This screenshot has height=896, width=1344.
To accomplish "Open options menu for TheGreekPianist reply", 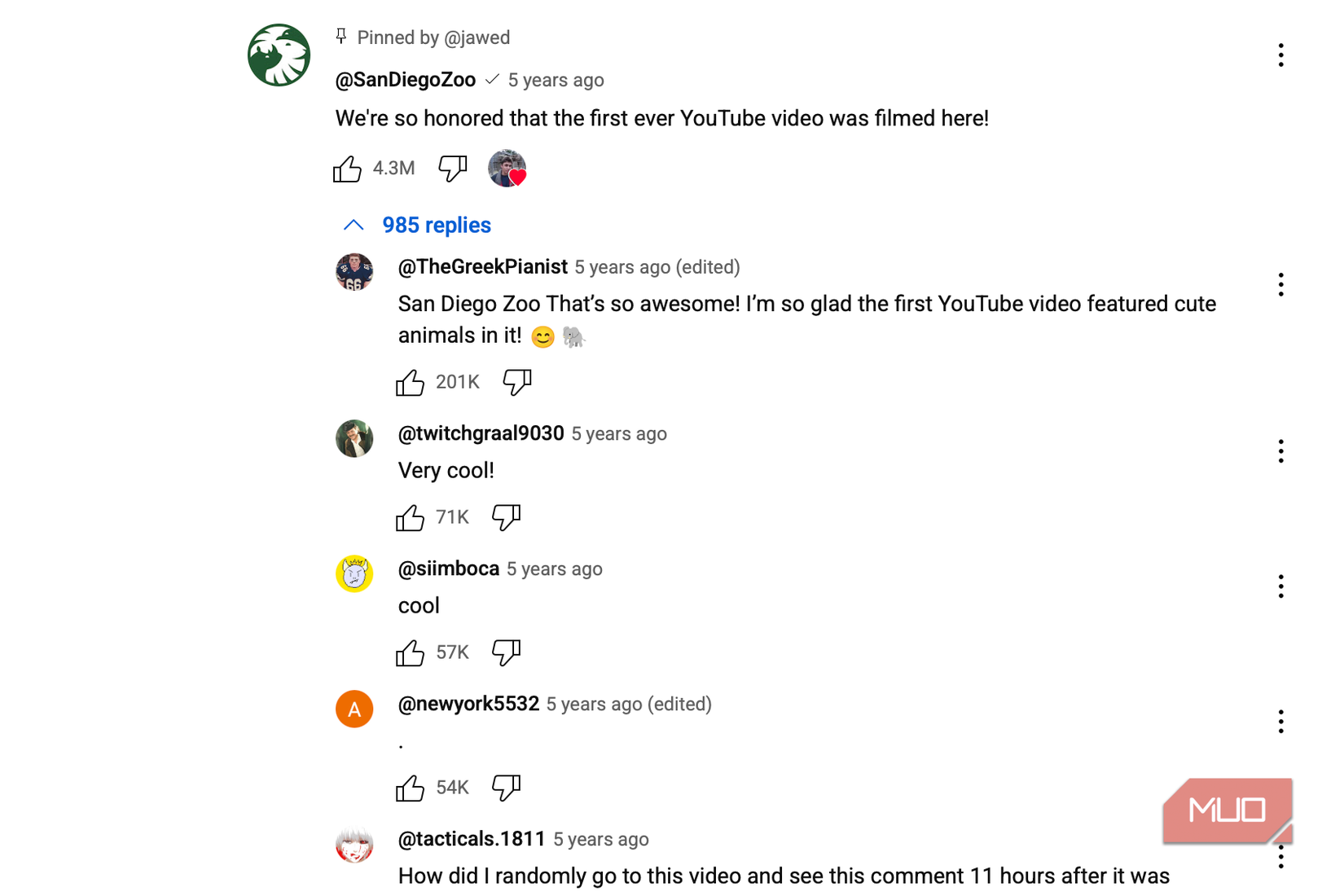I will pos(1280,284).
